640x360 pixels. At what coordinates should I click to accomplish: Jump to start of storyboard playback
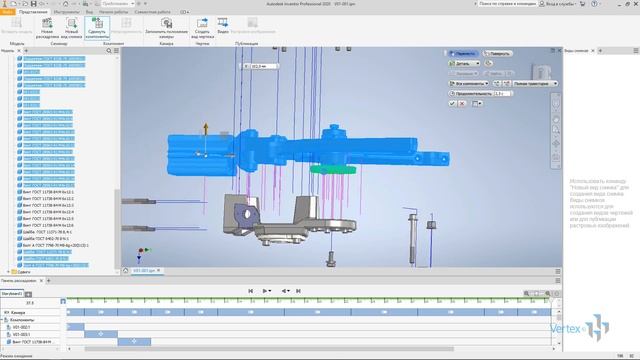[x=251, y=291]
